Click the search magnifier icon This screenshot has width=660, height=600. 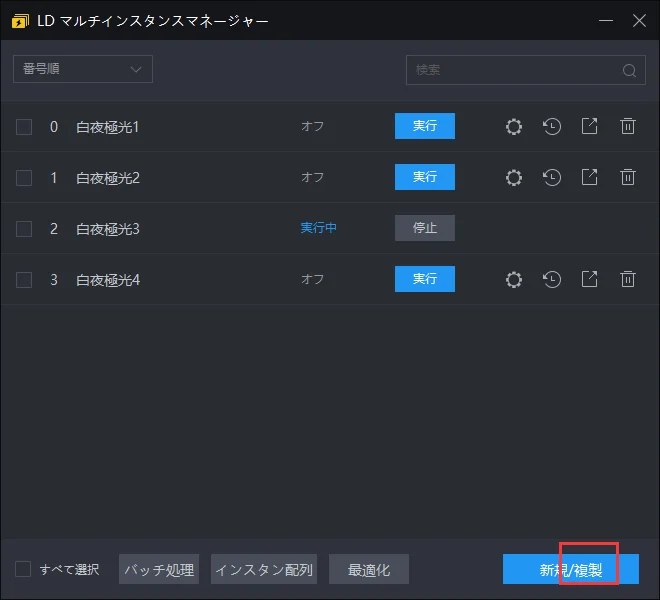(629, 70)
